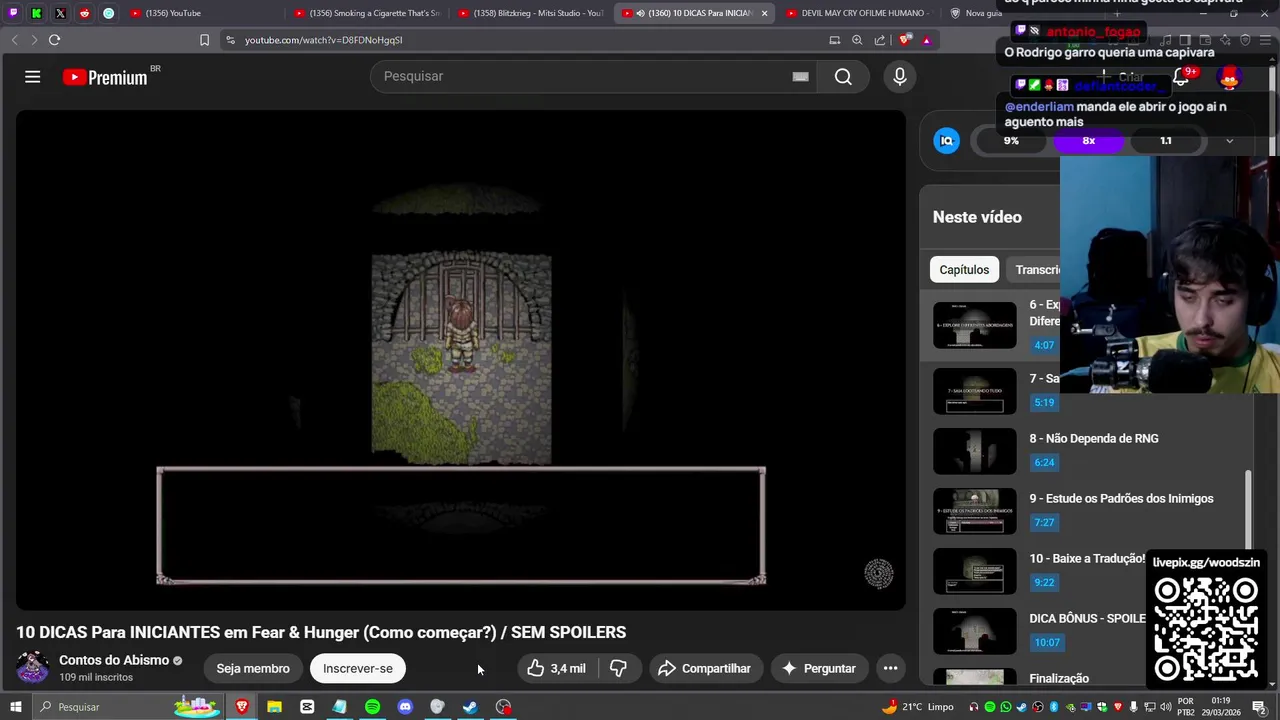The height and width of the screenshot is (720, 1280).
Task: Open Brave Shields lion icon in address bar
Action: tap(905, 40)
